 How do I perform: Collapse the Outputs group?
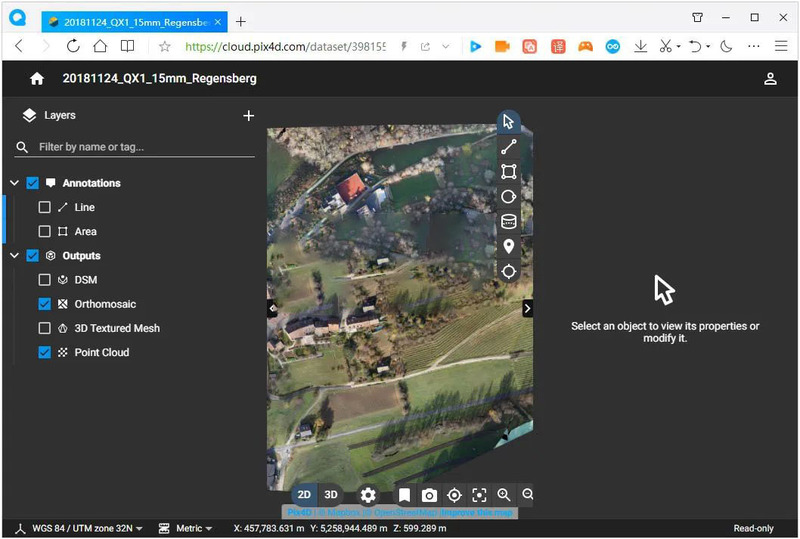click(15, 256)
